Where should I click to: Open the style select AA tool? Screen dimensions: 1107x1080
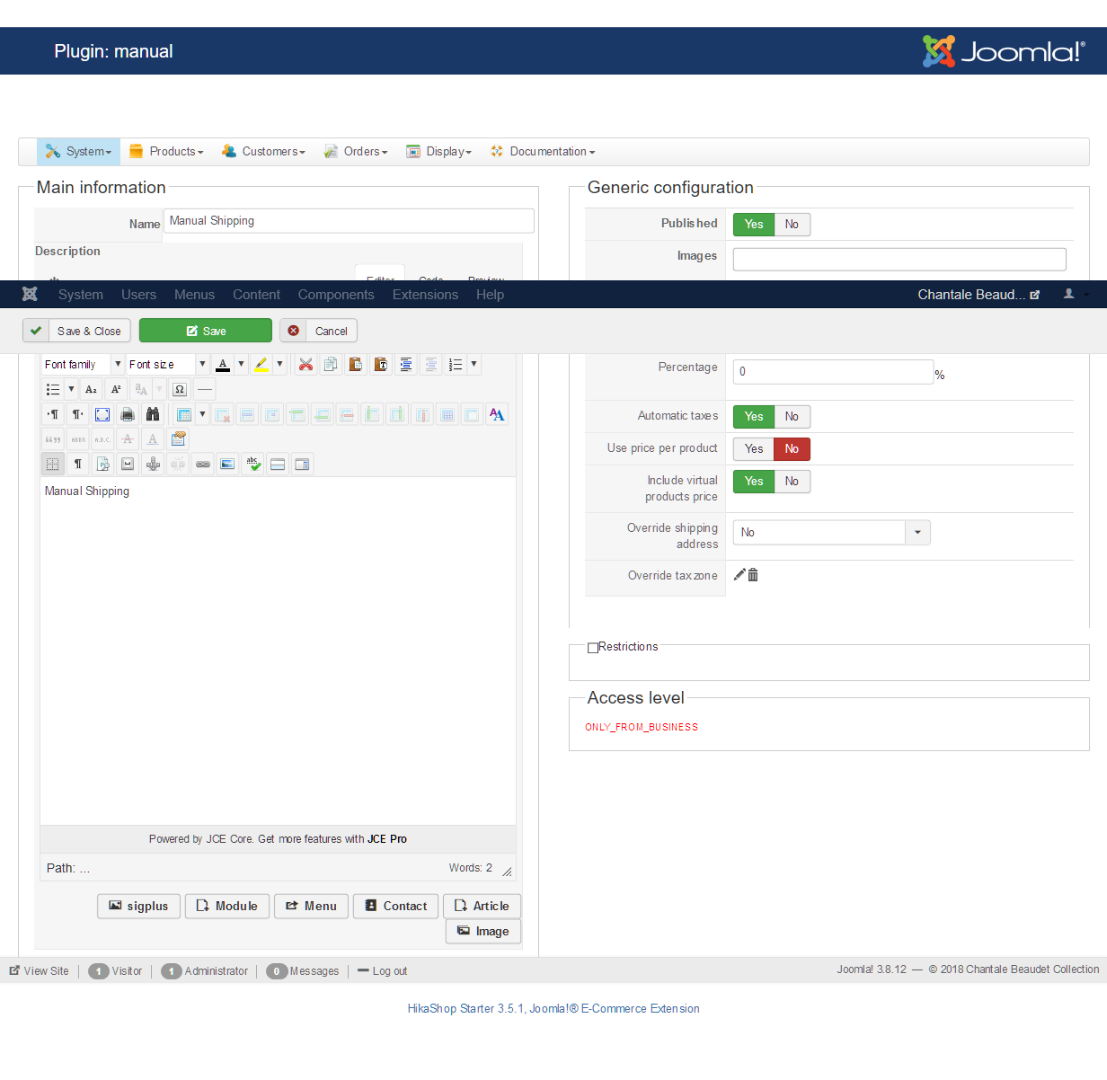coord(497,414)
